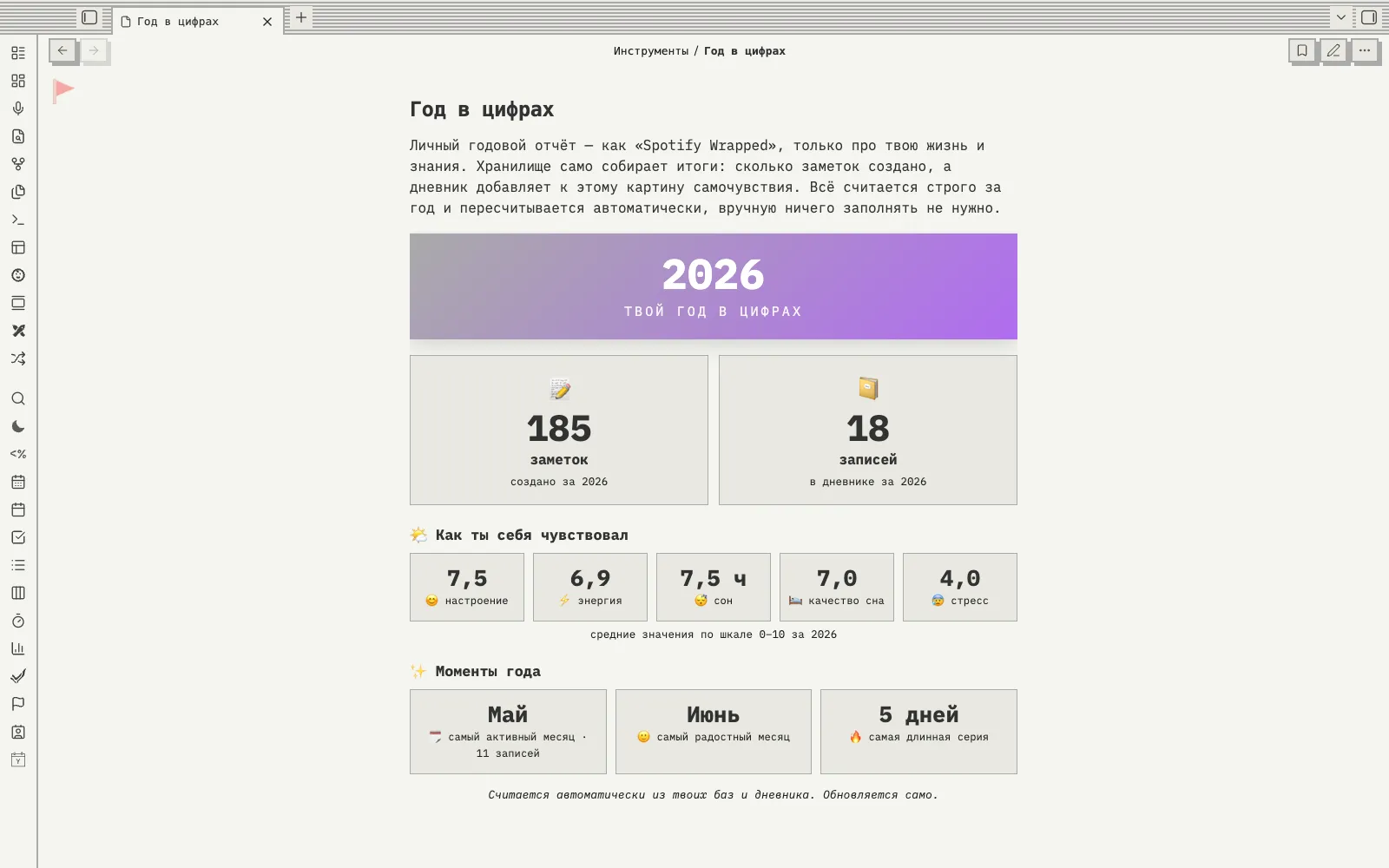
Task: Click the stacked window ribbon icon
Action: (x=18, y=303)
